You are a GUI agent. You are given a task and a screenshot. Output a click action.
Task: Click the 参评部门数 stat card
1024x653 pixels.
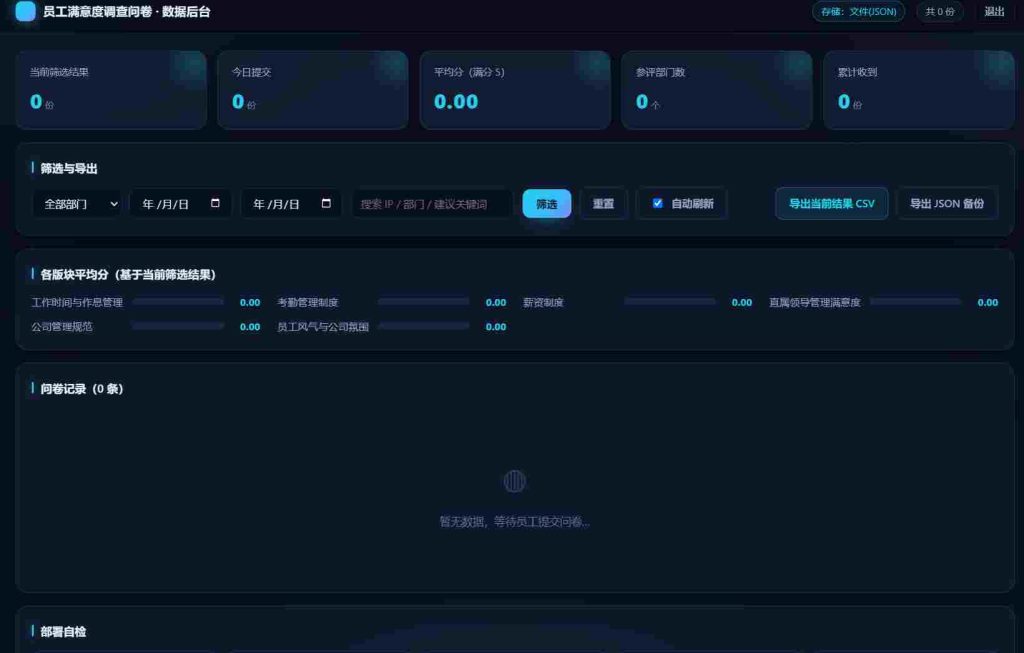click(717, 89)
